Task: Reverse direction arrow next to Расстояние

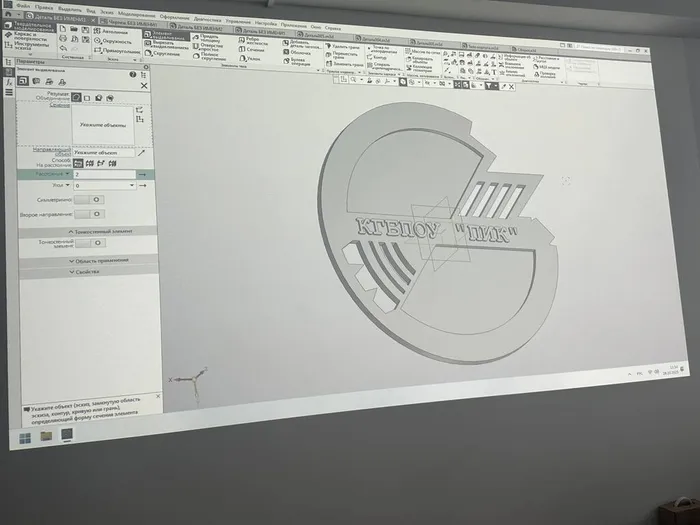Action: [x=142, y=174]
